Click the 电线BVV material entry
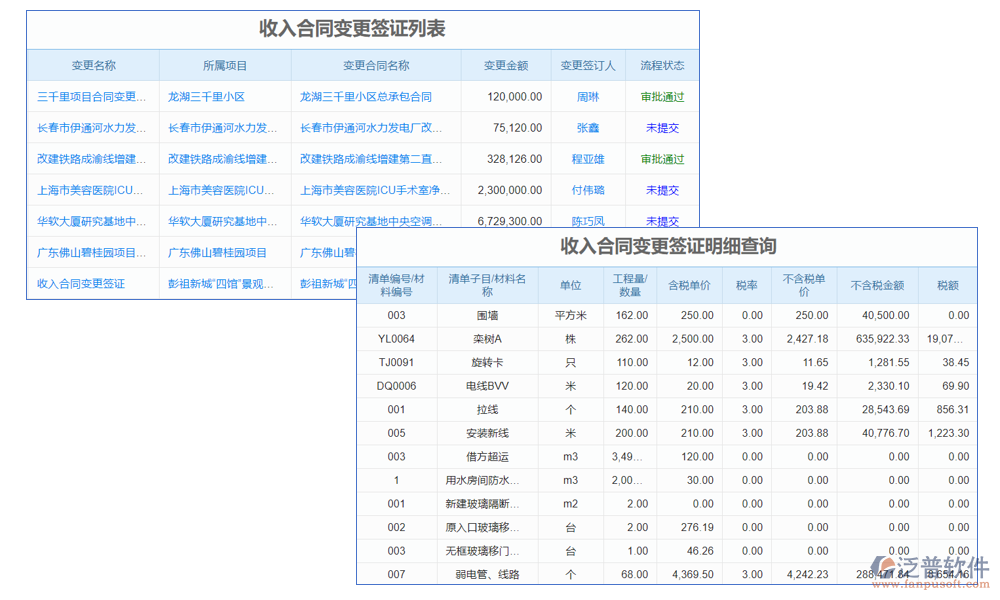This screenshot has width=1000, height=600. click(x=487, y=386)
